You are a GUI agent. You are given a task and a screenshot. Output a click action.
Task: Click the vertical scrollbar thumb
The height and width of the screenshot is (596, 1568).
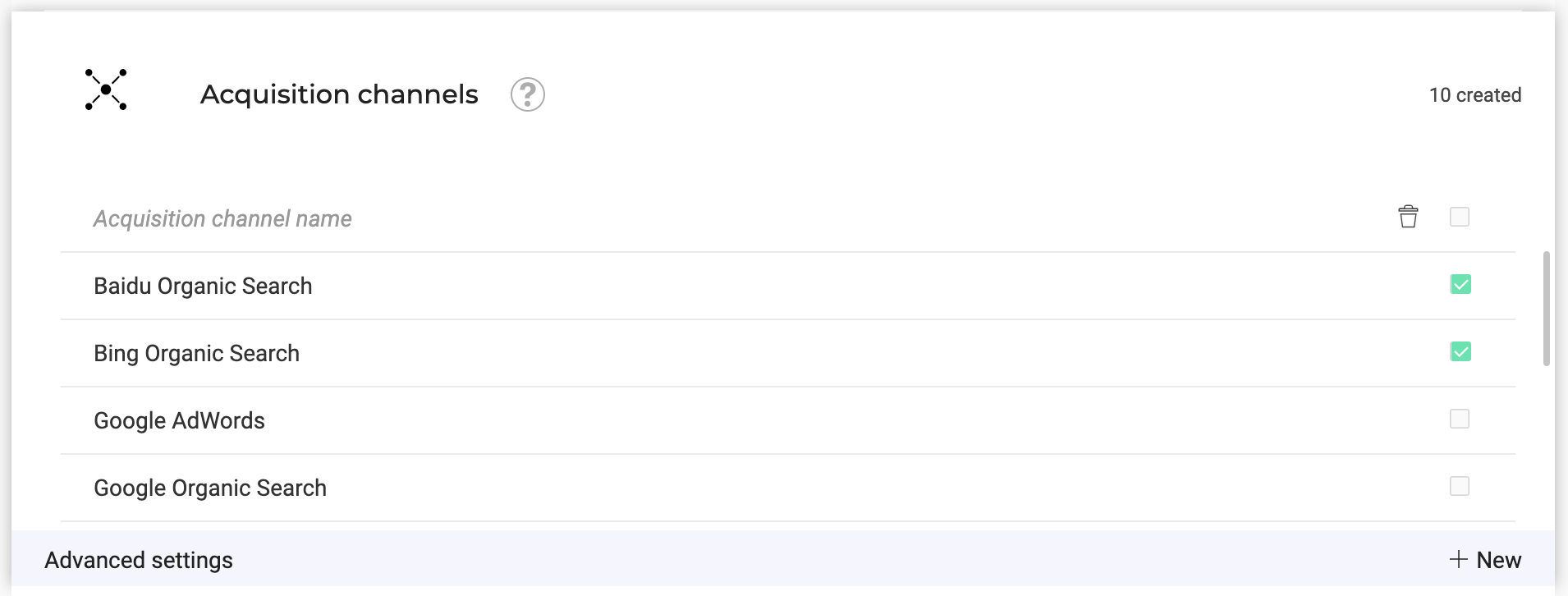(1547, 309)
